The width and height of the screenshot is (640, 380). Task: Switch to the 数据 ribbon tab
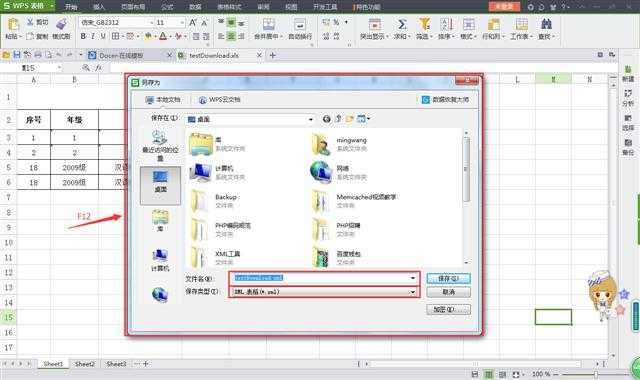pos(196,7)
